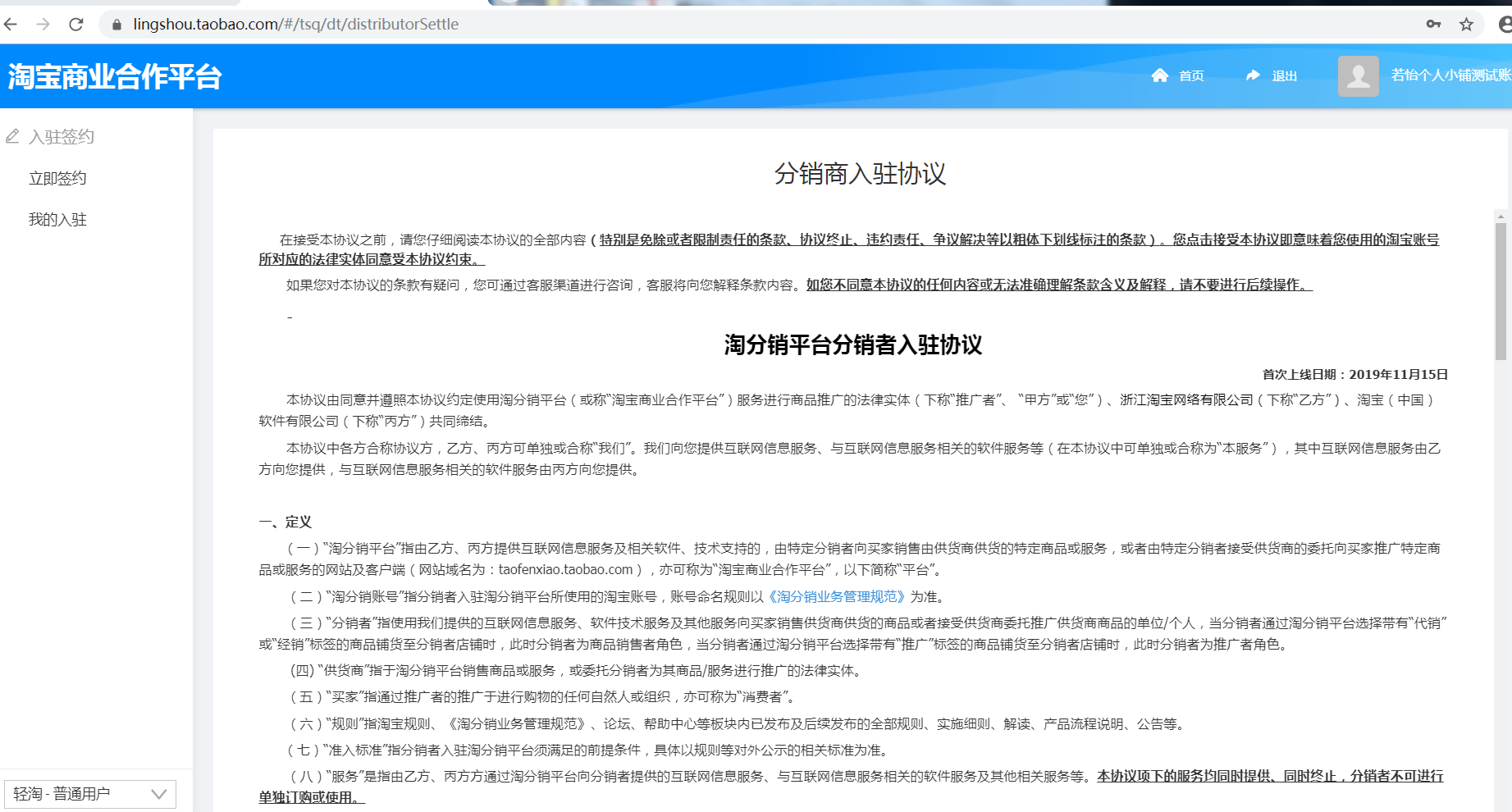Click the exit arrow icon beside 退出

click(x=1253, y=75)
